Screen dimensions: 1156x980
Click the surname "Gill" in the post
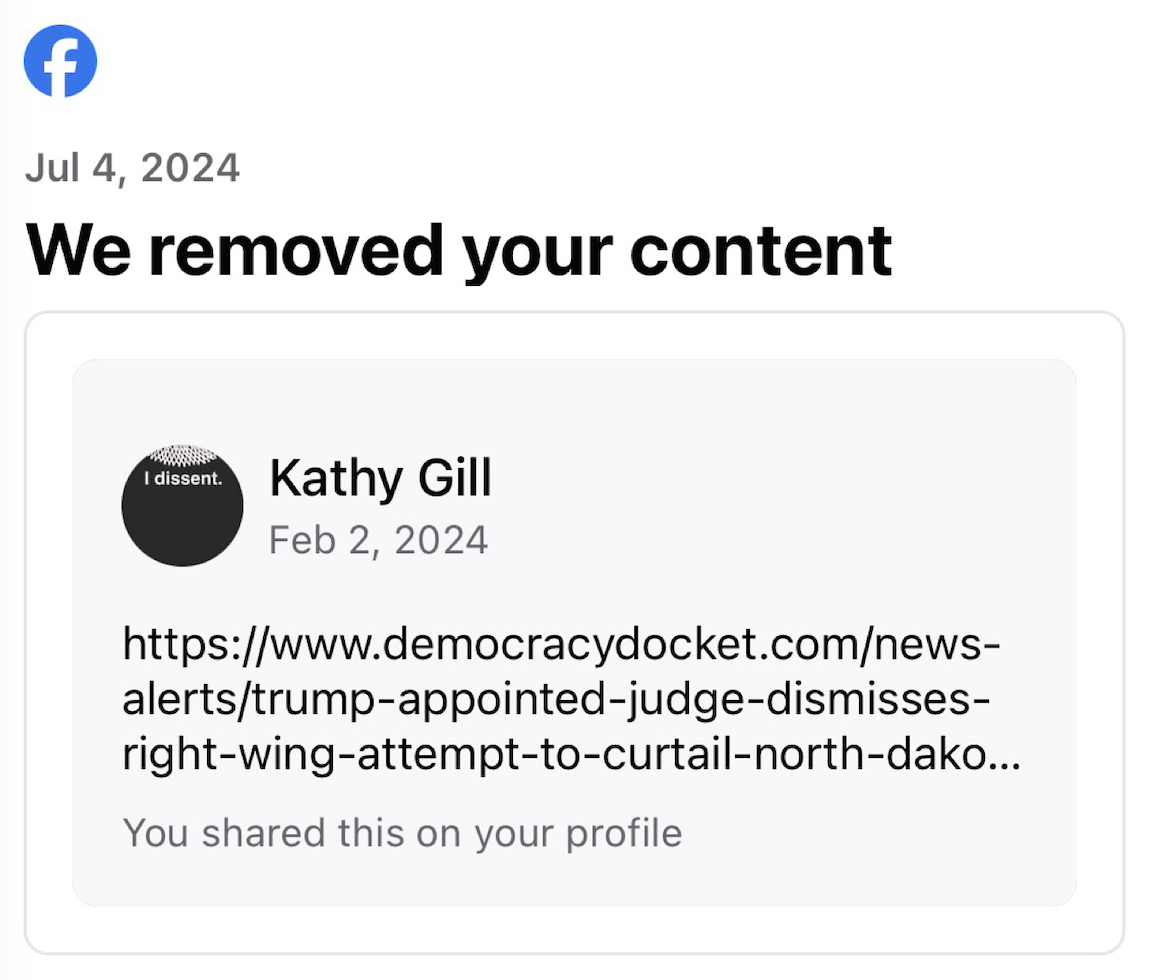point(454,479)
